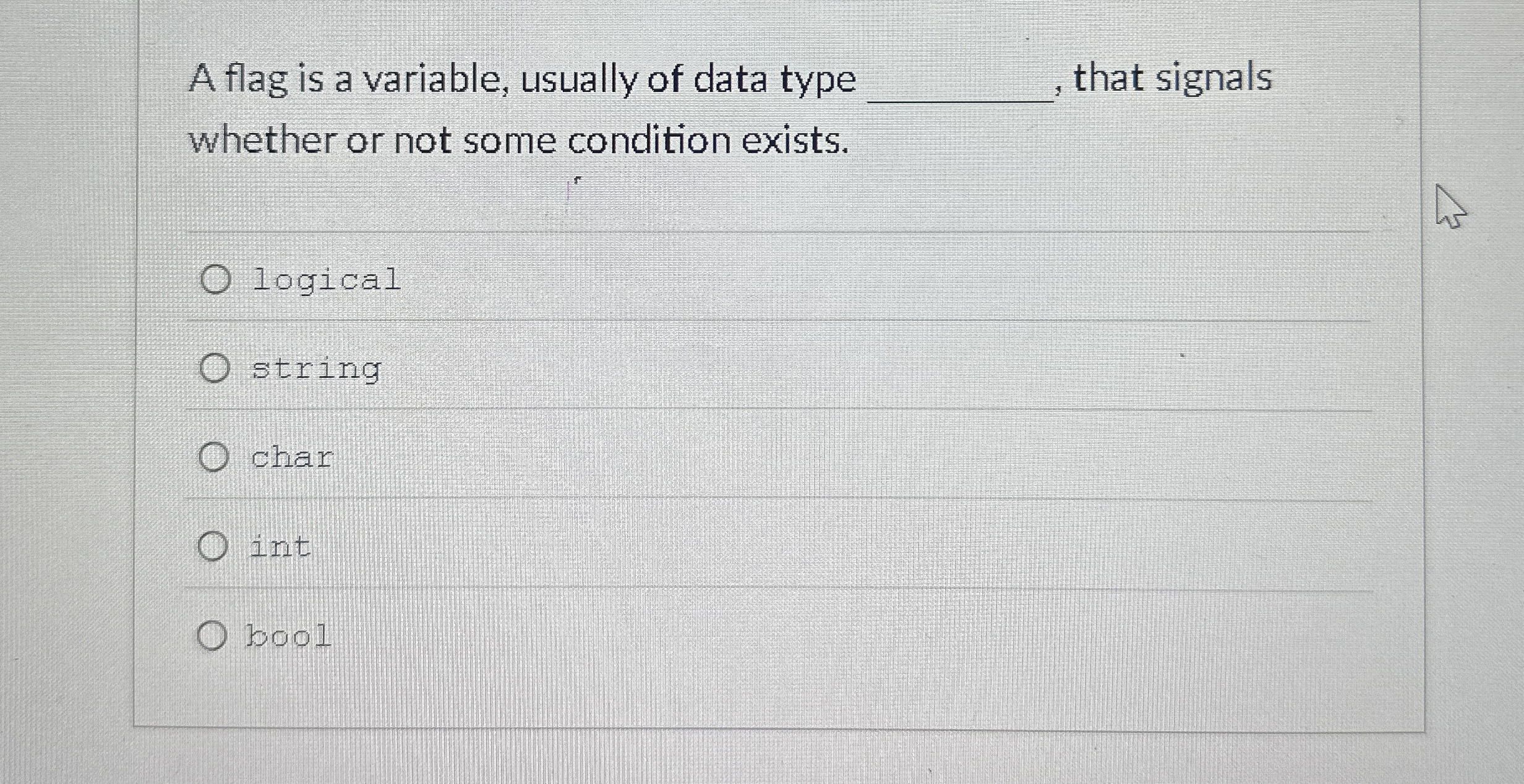Select the logical radio button
Image resolution: width=1524 pixels, height=784 pixels.
216,280
